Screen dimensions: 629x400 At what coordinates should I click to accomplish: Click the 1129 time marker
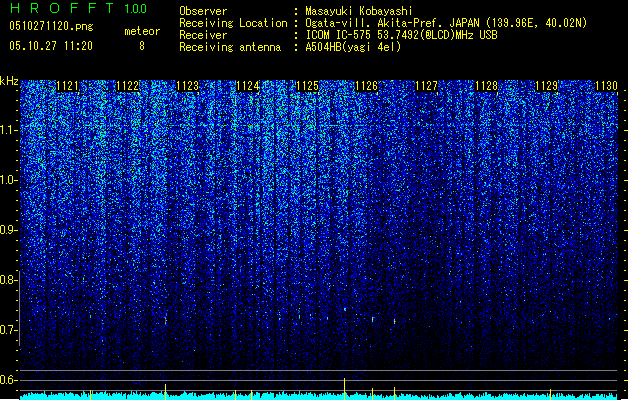tap(546, 86)
